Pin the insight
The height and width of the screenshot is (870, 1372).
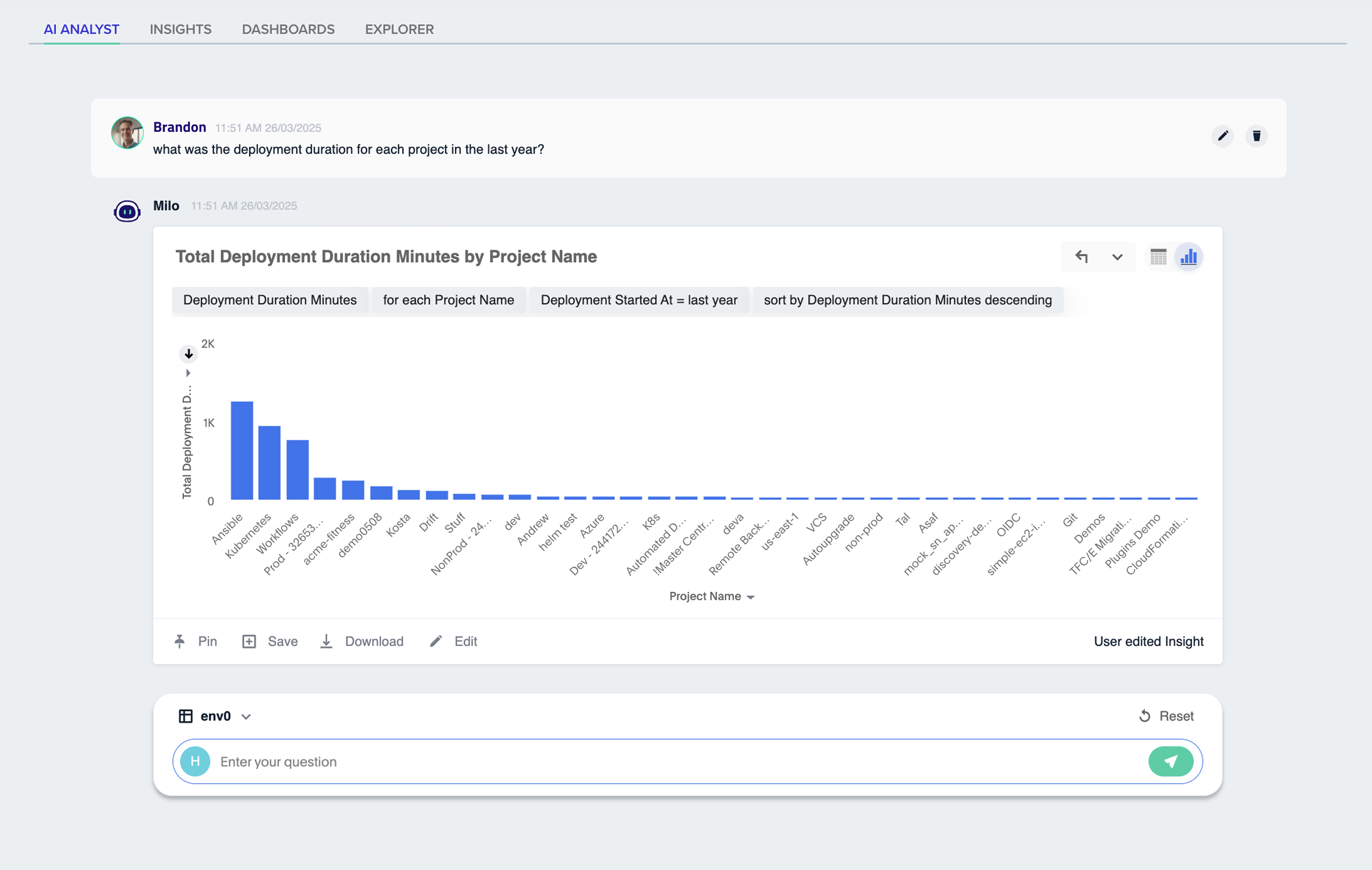(x=195, y=642)
